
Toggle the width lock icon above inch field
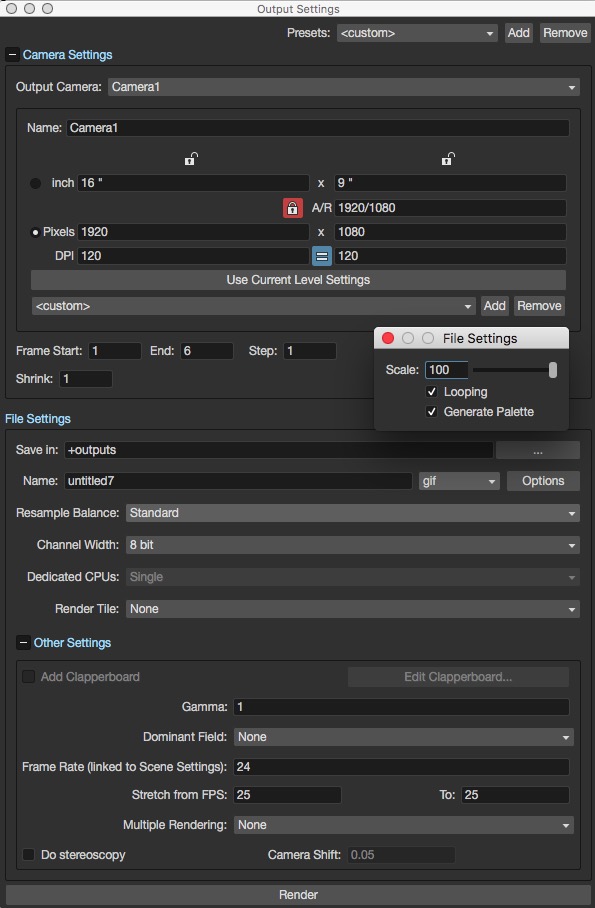click(191, 159)
